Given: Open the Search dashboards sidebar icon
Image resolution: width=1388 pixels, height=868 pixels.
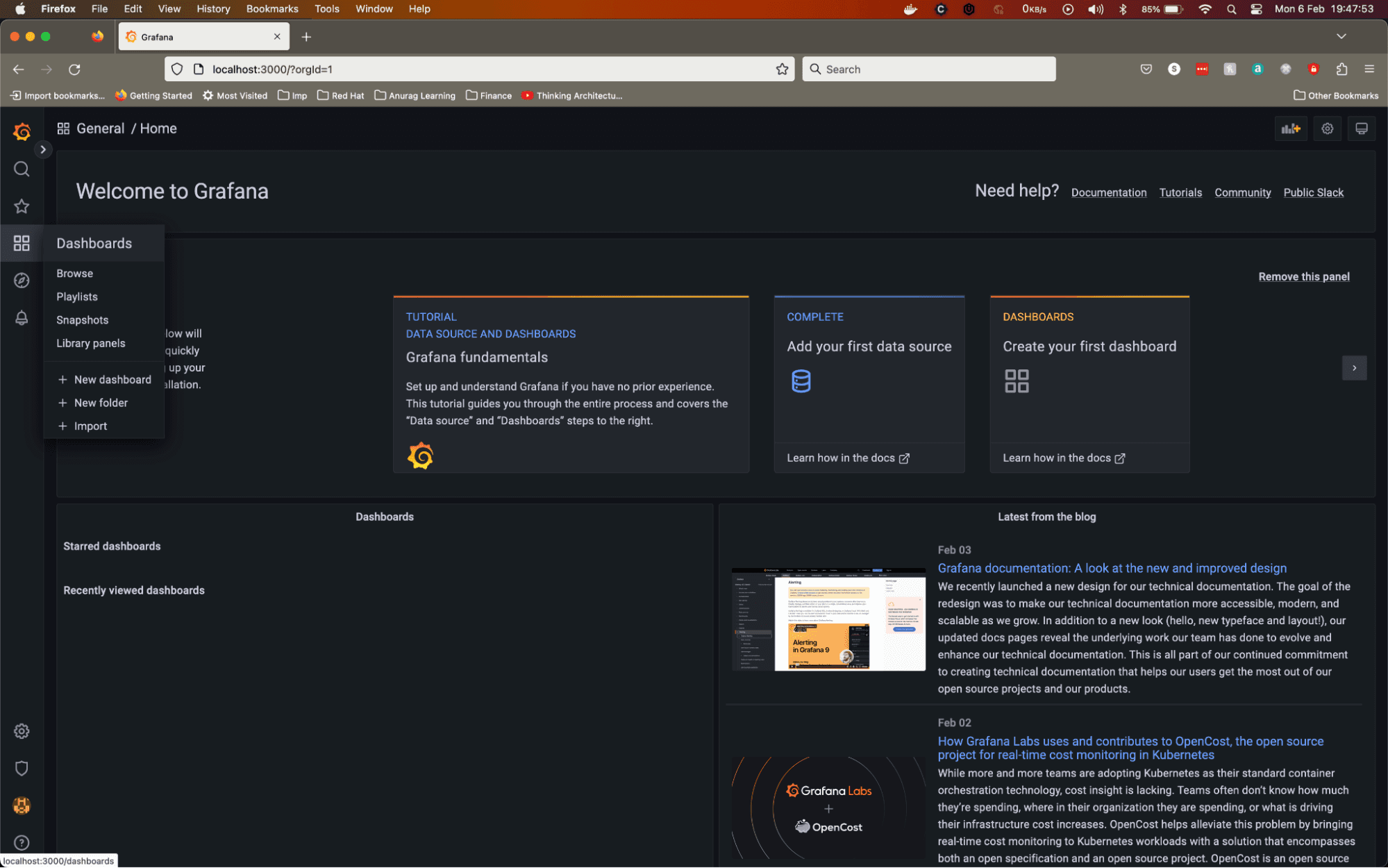Looking at the screenshot, I should coord(22,169).
